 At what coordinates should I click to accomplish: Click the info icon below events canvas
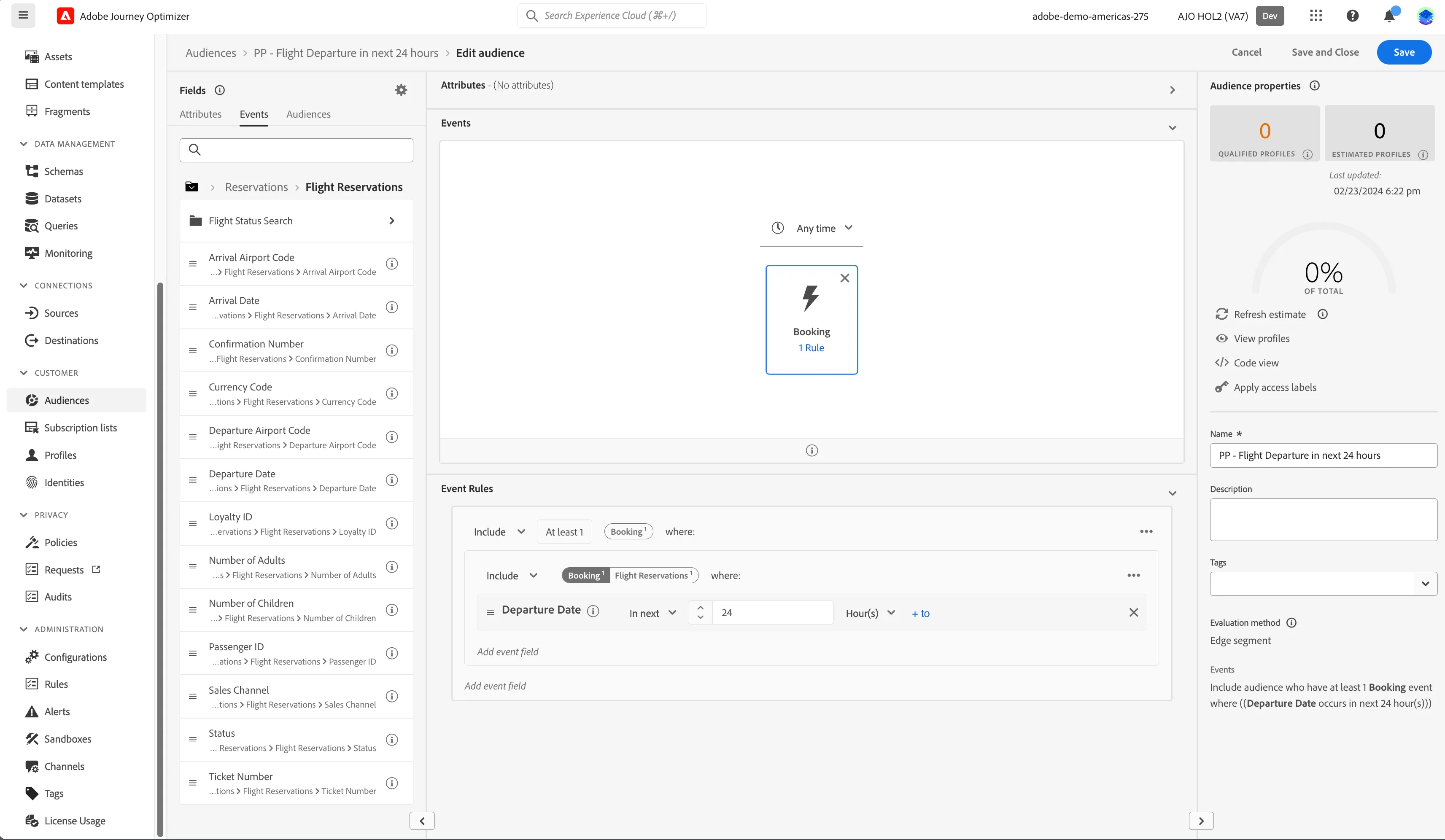point(812,451)
